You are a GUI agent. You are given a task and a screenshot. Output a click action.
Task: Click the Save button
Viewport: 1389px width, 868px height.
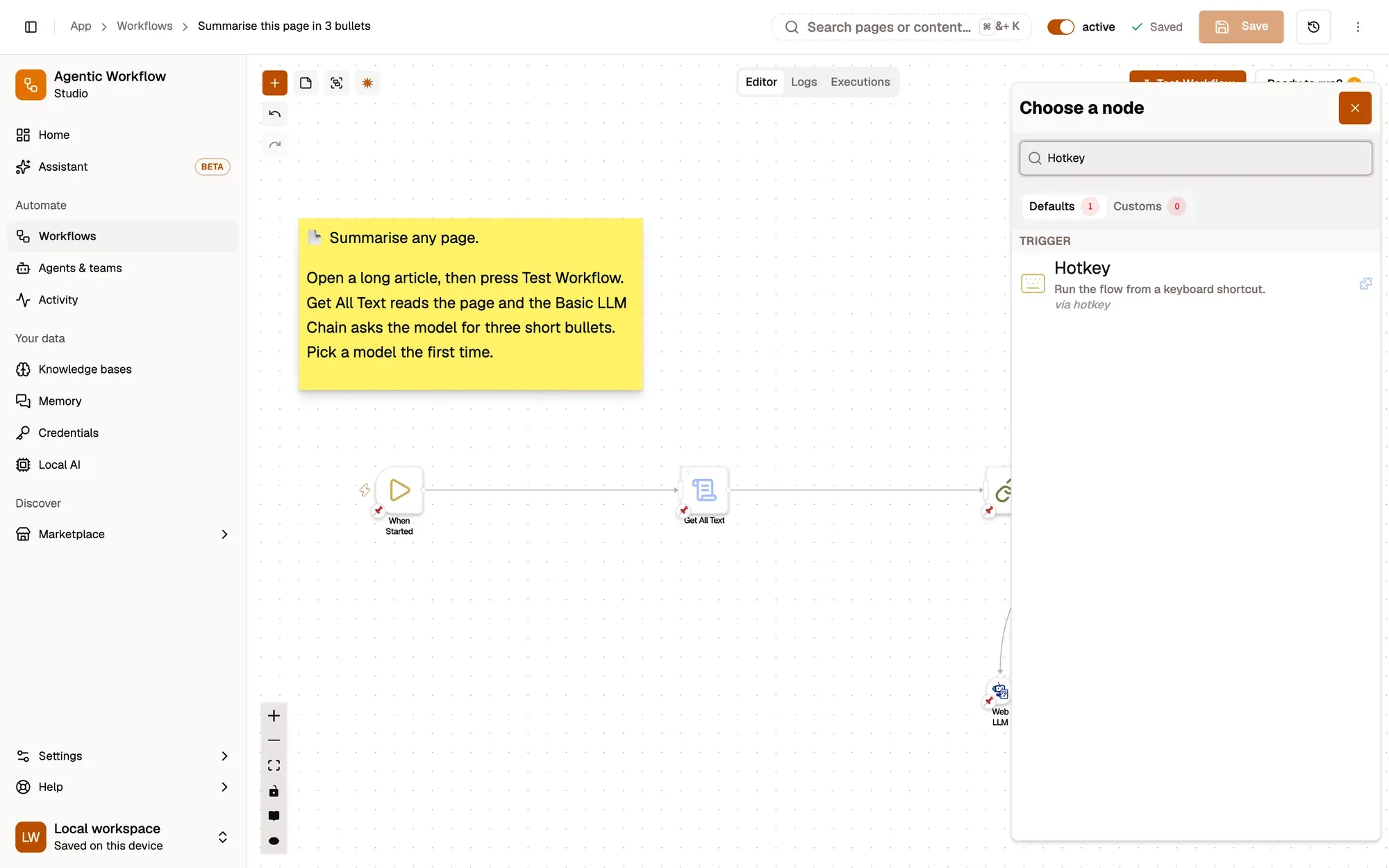(1241, 26)
